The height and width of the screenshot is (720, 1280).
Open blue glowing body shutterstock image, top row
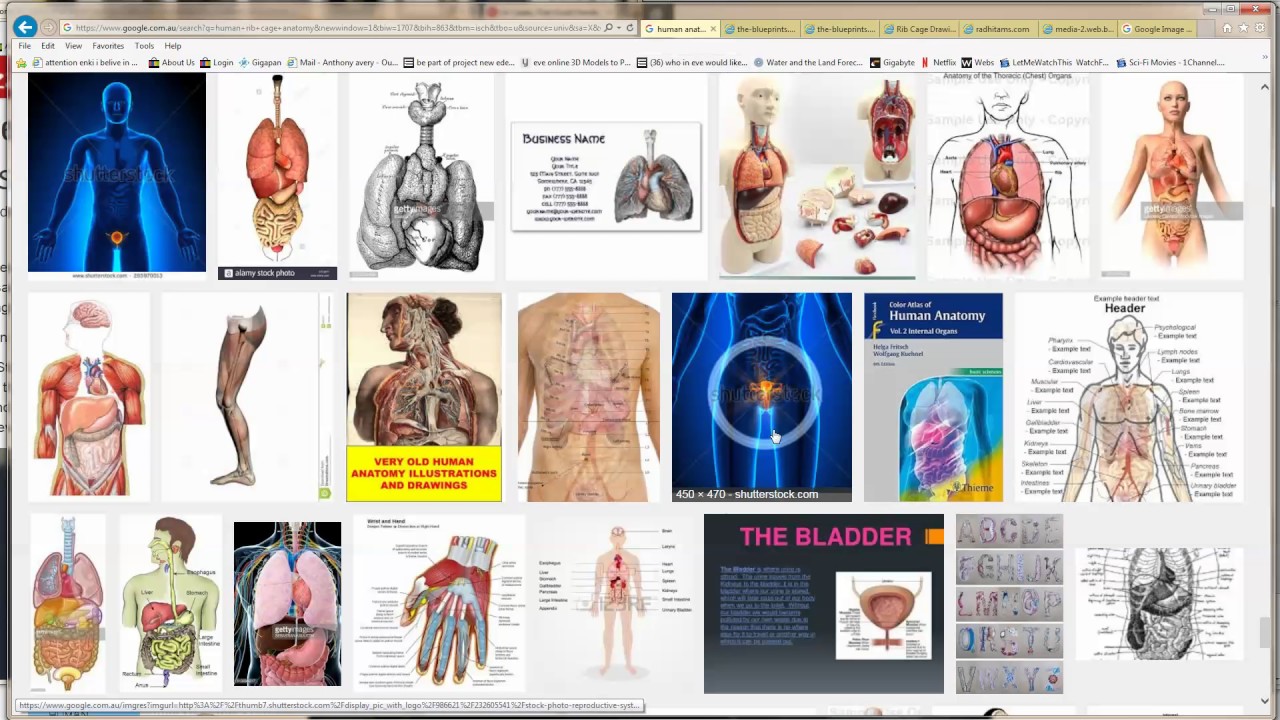117,172
